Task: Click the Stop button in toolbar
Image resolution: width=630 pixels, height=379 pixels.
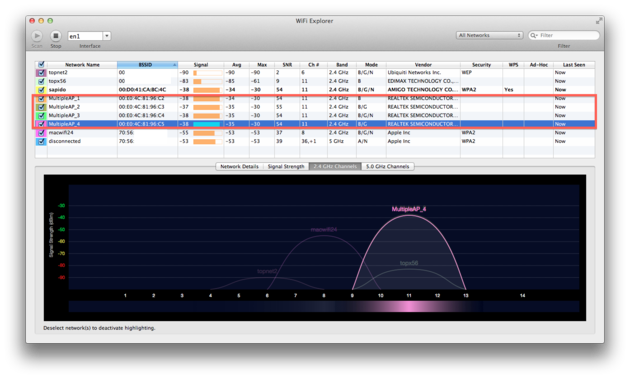Action: click(x=56, y=36)
